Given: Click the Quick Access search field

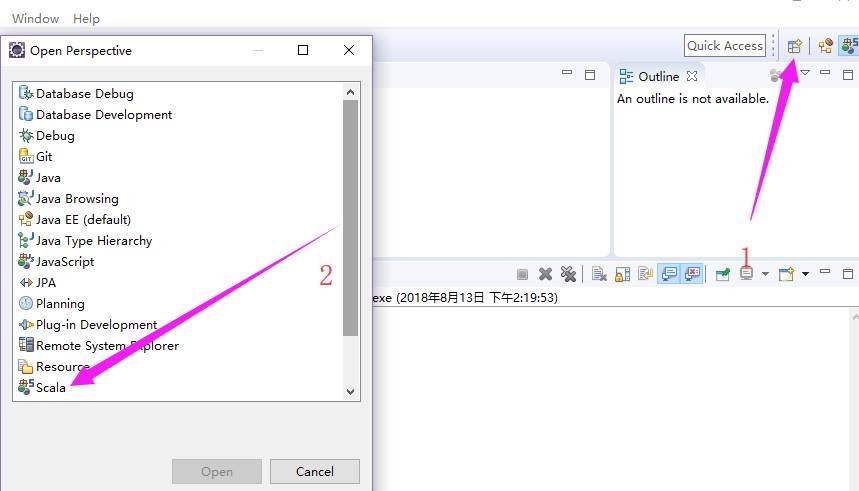Looking at the screenshot, I should pos(725,45).
